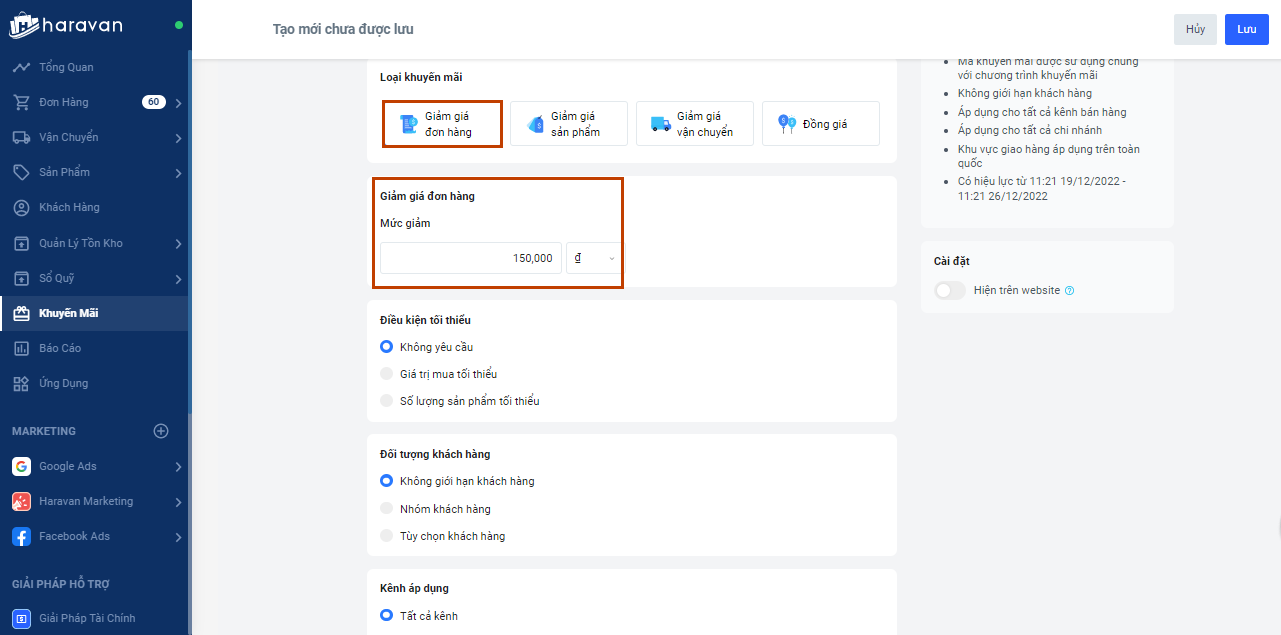Screen dimensions: 1281x635
Task: Choose Số lượng sản phẩm tối thiểu
Action: 387,401
